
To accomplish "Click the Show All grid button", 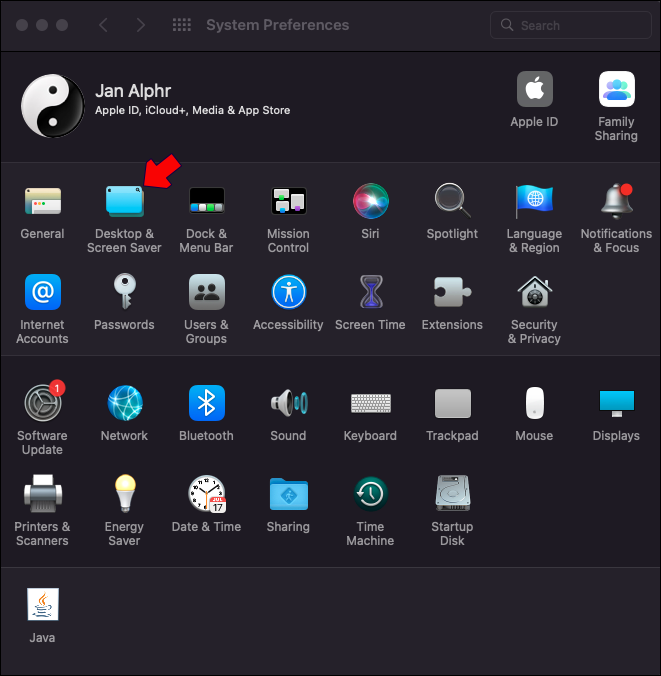I will click(182, 25).
